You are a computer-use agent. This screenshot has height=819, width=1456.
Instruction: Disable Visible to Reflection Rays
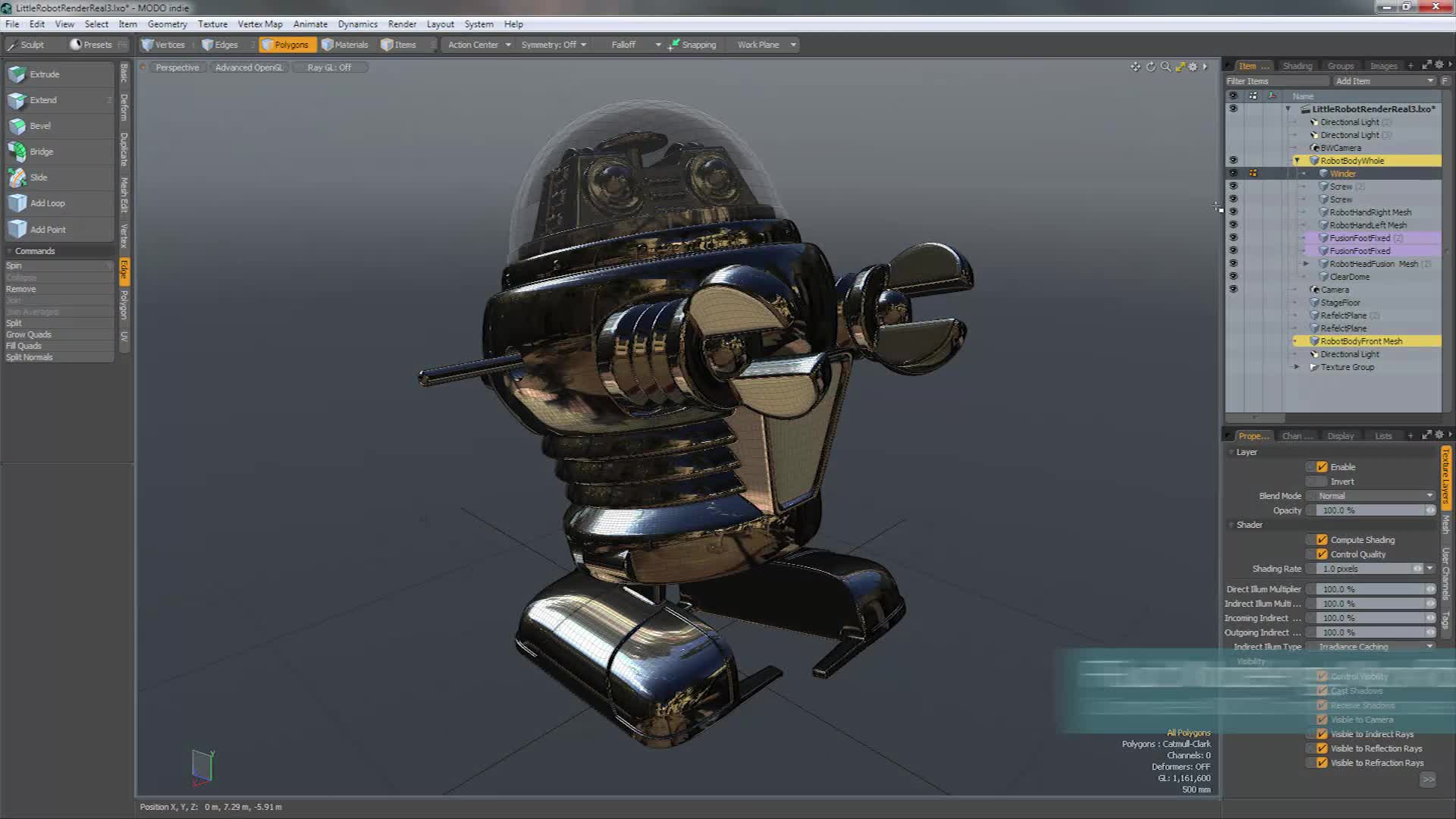click(x=1322, y=748)
